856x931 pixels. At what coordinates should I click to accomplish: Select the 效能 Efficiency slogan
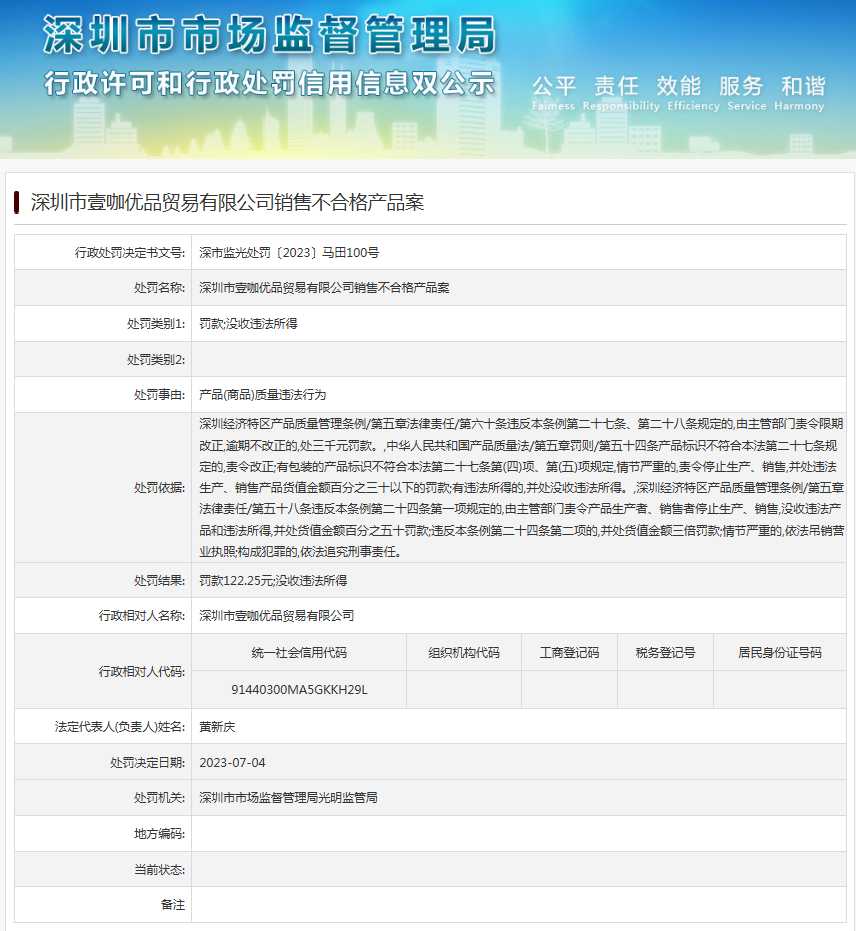click(693, 93)
